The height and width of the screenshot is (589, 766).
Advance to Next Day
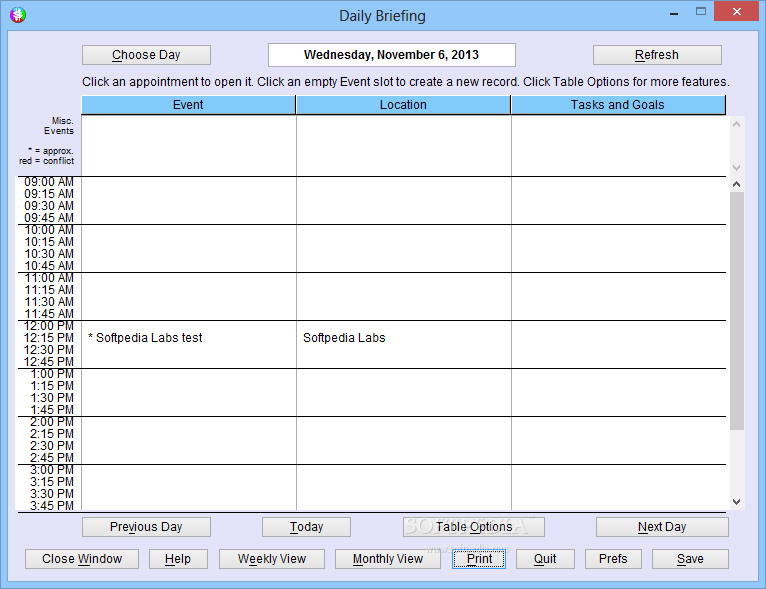click(x=662, y=527)
